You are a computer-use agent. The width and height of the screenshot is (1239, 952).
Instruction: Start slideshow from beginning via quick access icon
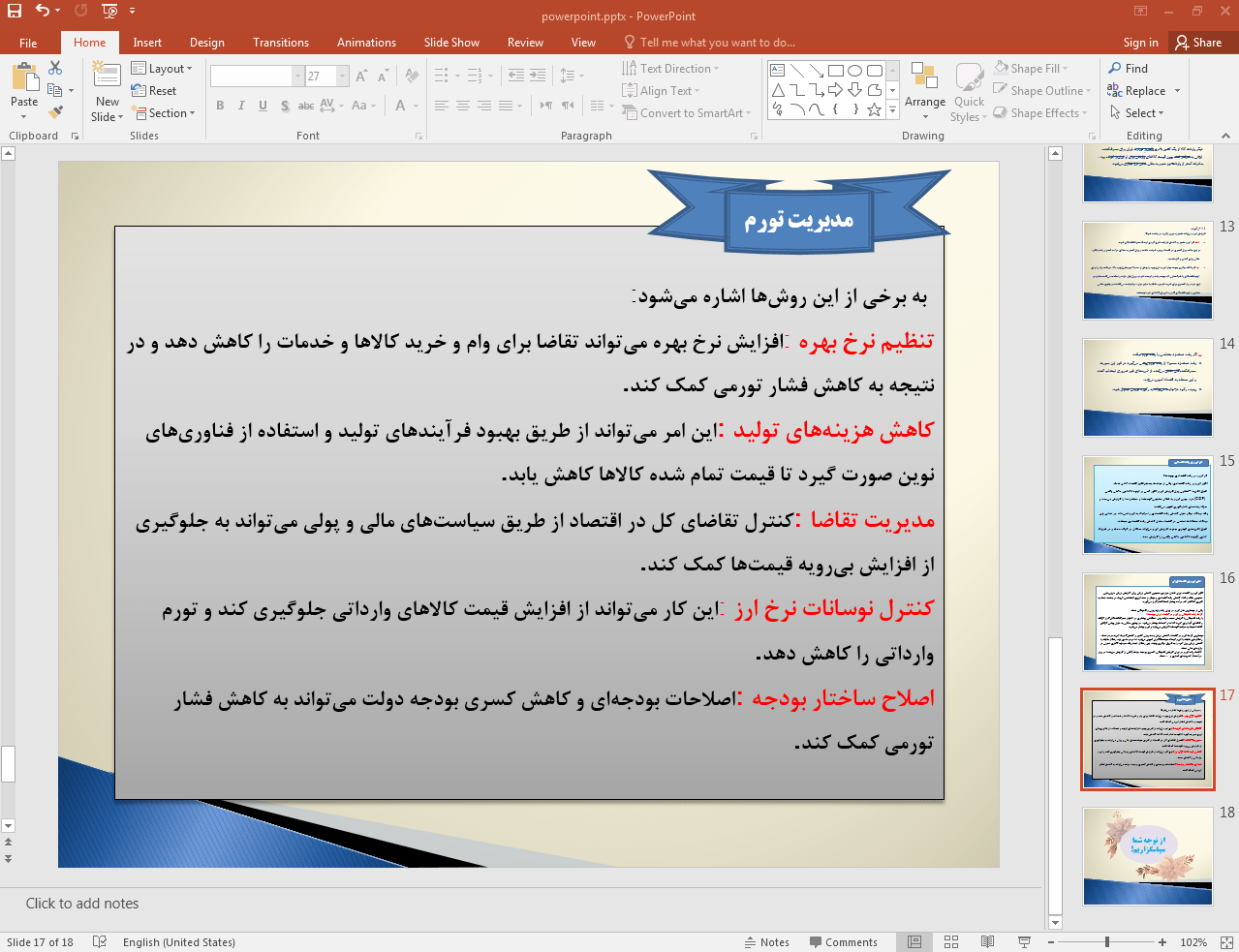109,11
